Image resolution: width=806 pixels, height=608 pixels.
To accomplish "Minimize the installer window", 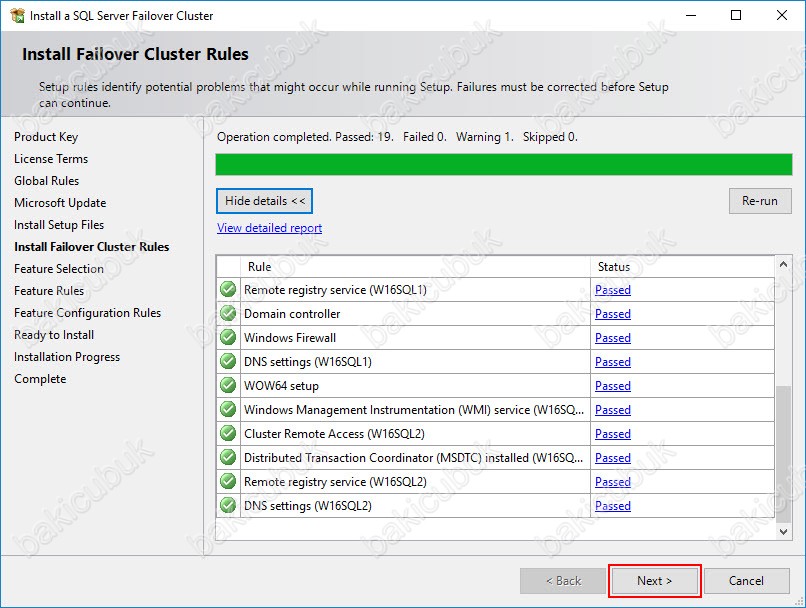I will [x=691, y=15].
